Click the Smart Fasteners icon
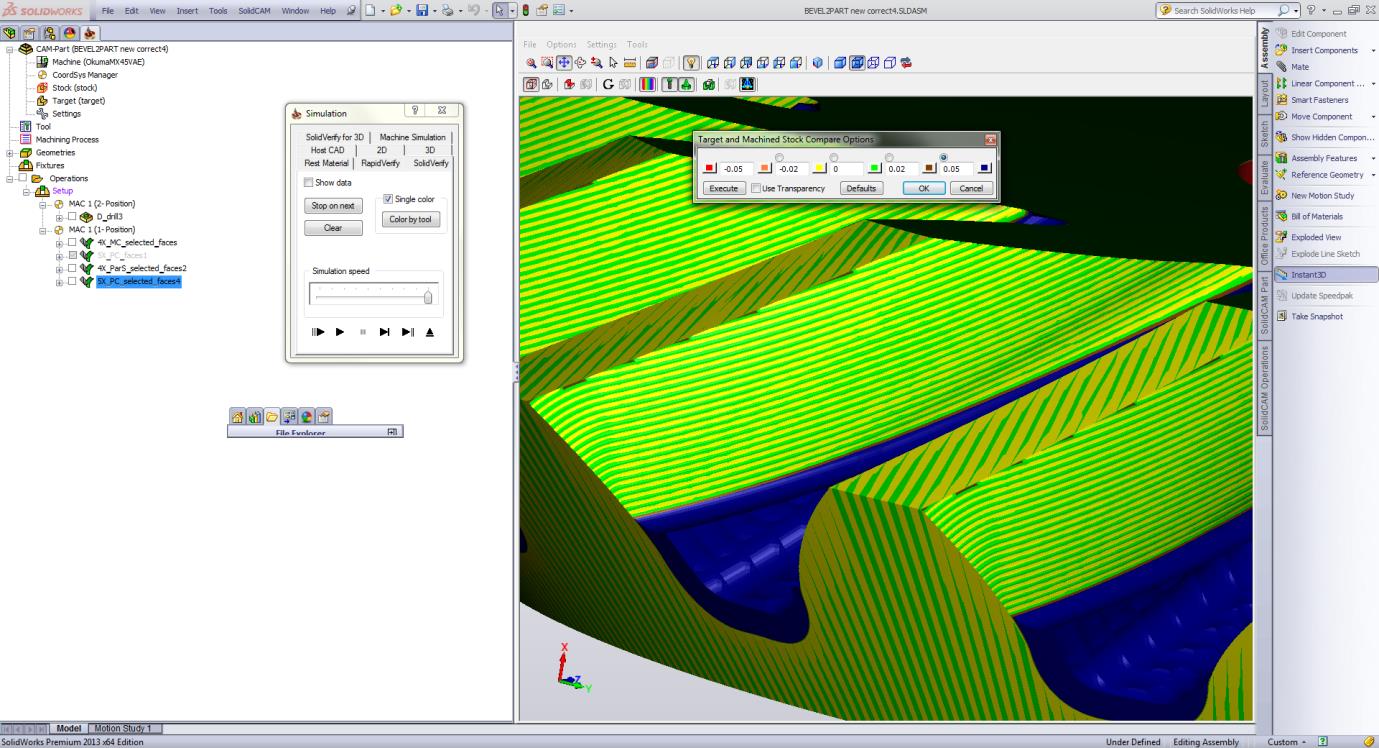Viewport: 1379px width, 748px height. (x=1282, y=100)
